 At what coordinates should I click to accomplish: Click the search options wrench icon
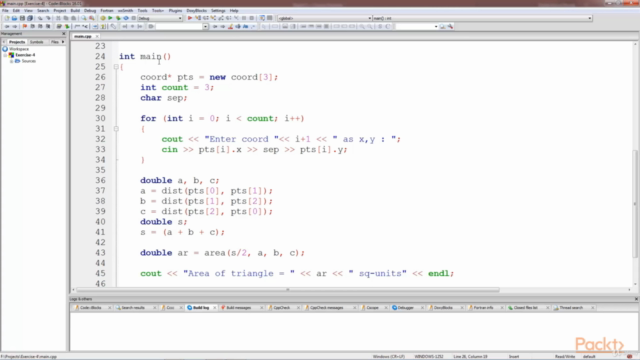point(450,27)
